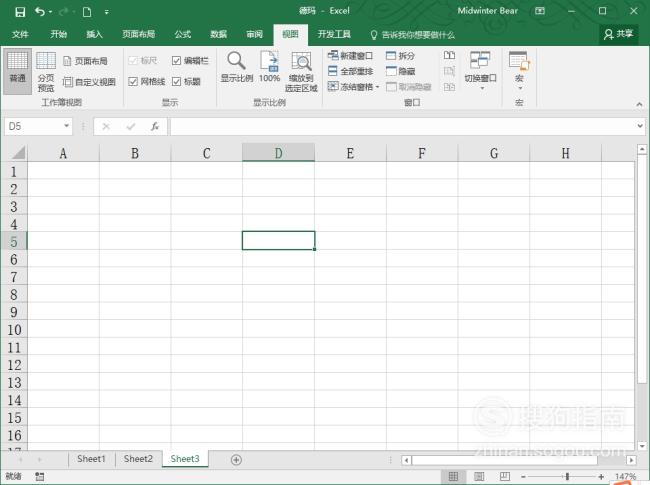
Task: Arrange all windows with 全部重排
Action: click(x=350, y=71)
